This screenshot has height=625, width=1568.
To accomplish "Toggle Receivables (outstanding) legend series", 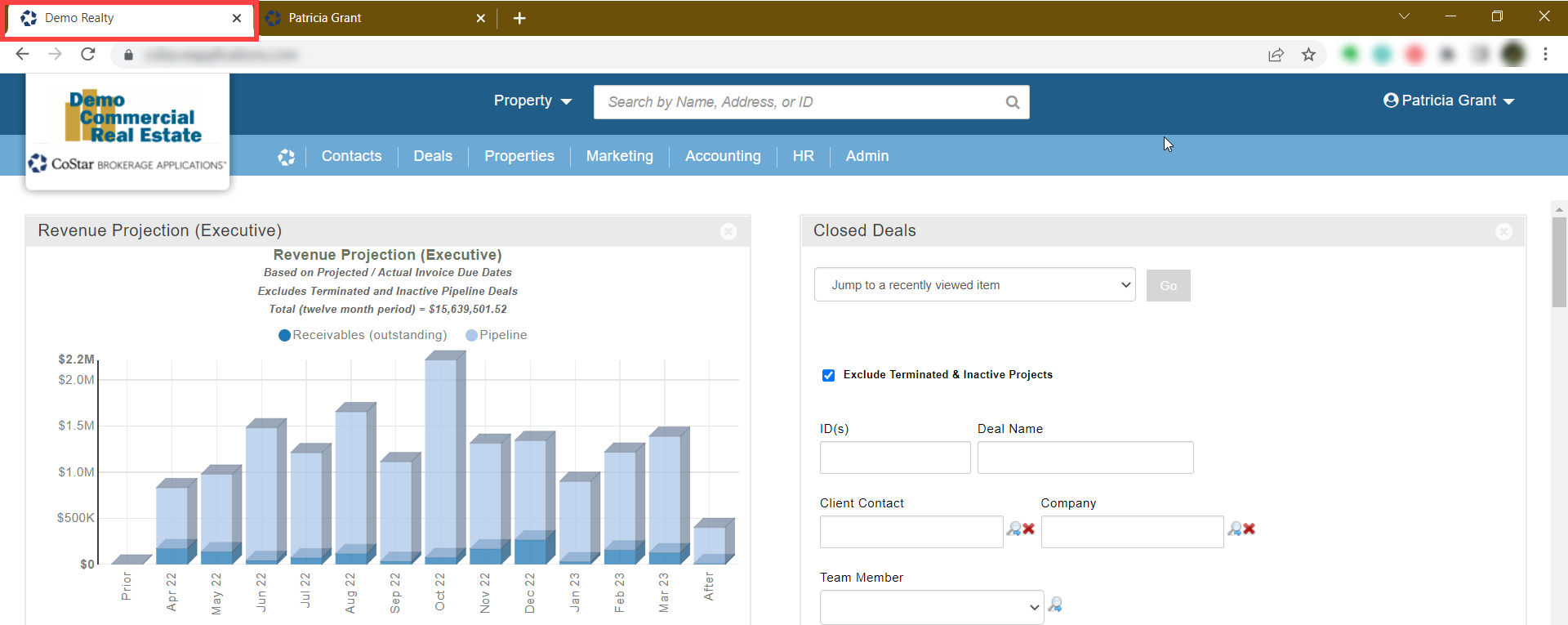I will [x=363, y=335].
